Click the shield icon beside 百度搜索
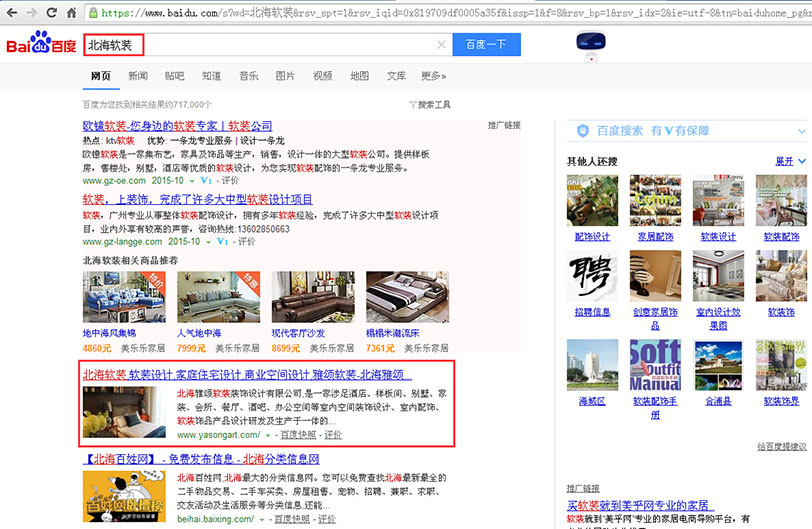812x529 pixels. pyautogui.click(x=583, y=131)
